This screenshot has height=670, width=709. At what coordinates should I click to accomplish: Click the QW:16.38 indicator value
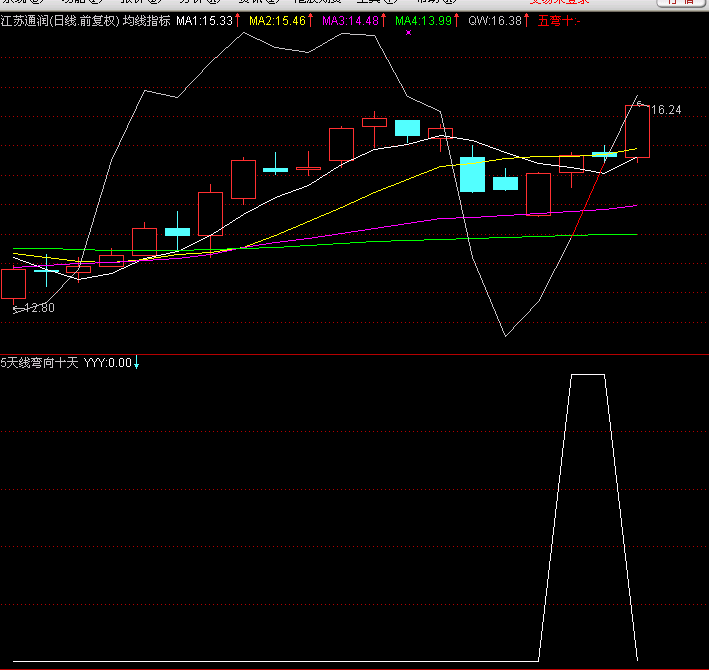click(494, 20)
